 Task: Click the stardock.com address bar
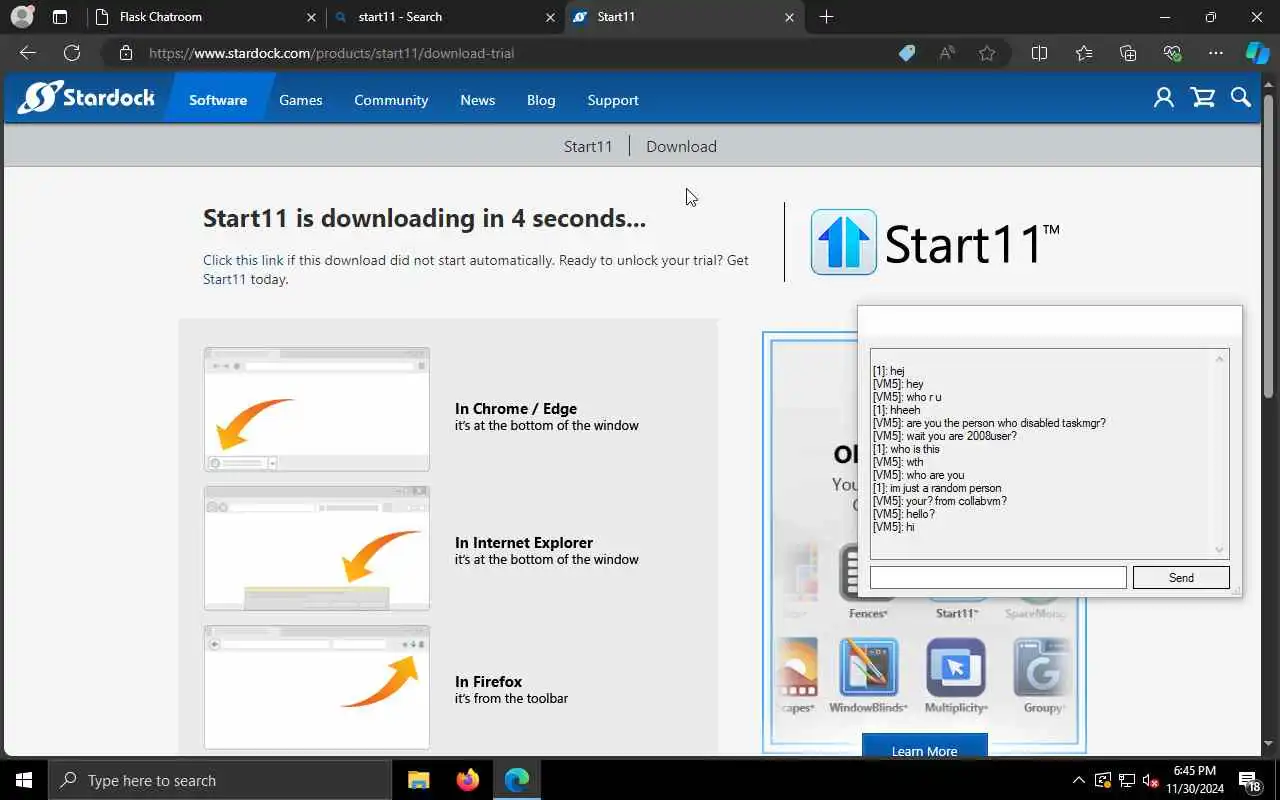(500, 53)
